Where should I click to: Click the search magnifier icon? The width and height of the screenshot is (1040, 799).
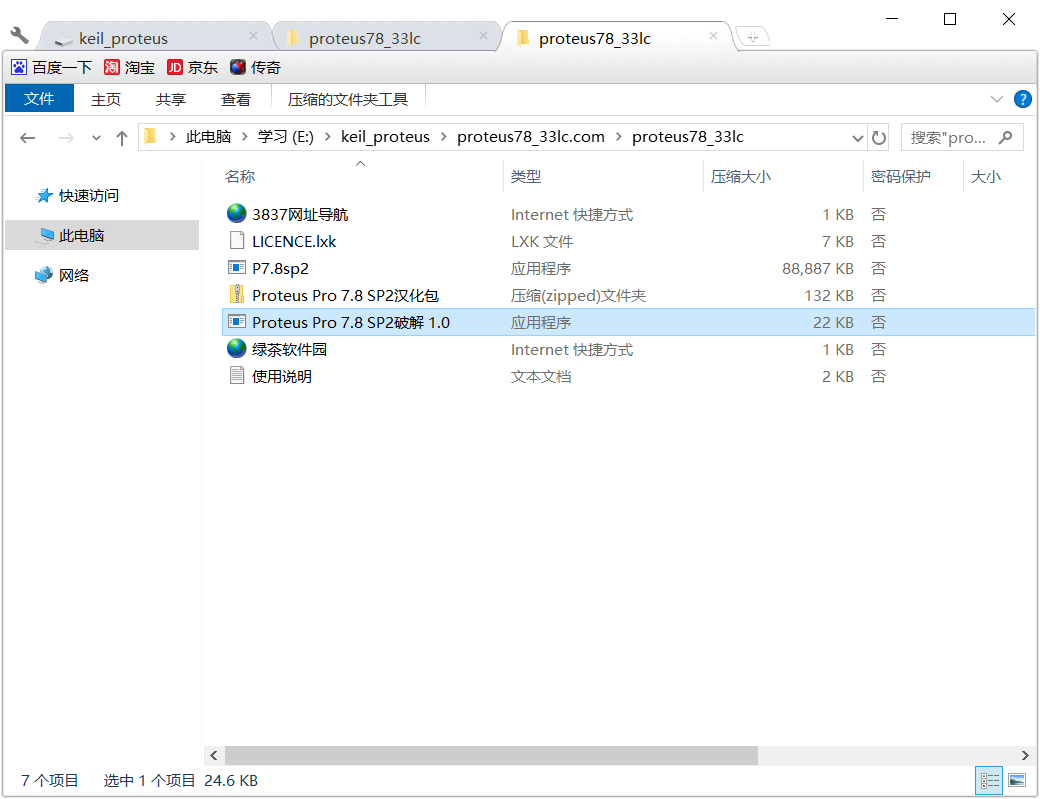point(1006,137)
